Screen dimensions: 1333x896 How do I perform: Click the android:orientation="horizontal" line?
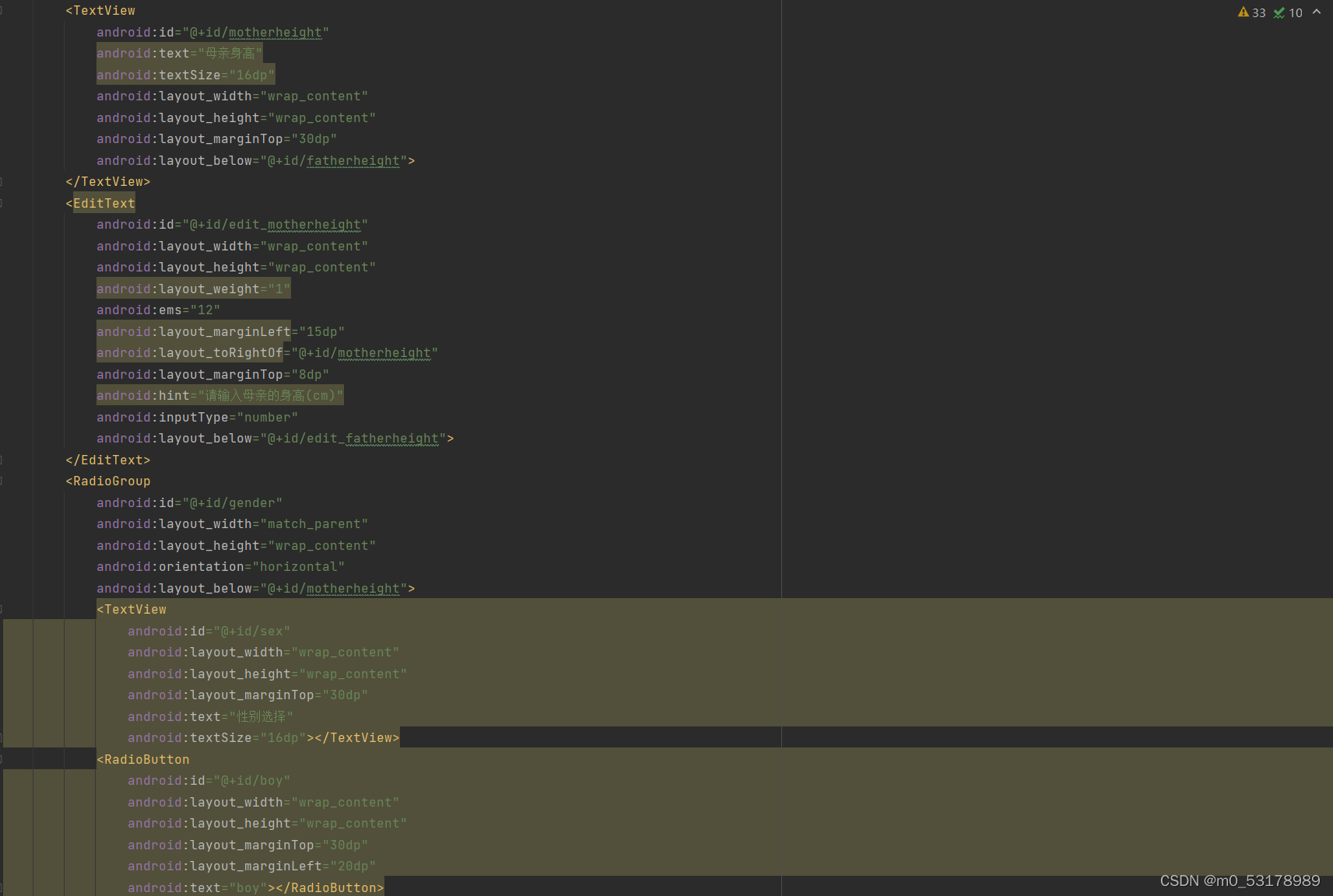pos(220,566)
